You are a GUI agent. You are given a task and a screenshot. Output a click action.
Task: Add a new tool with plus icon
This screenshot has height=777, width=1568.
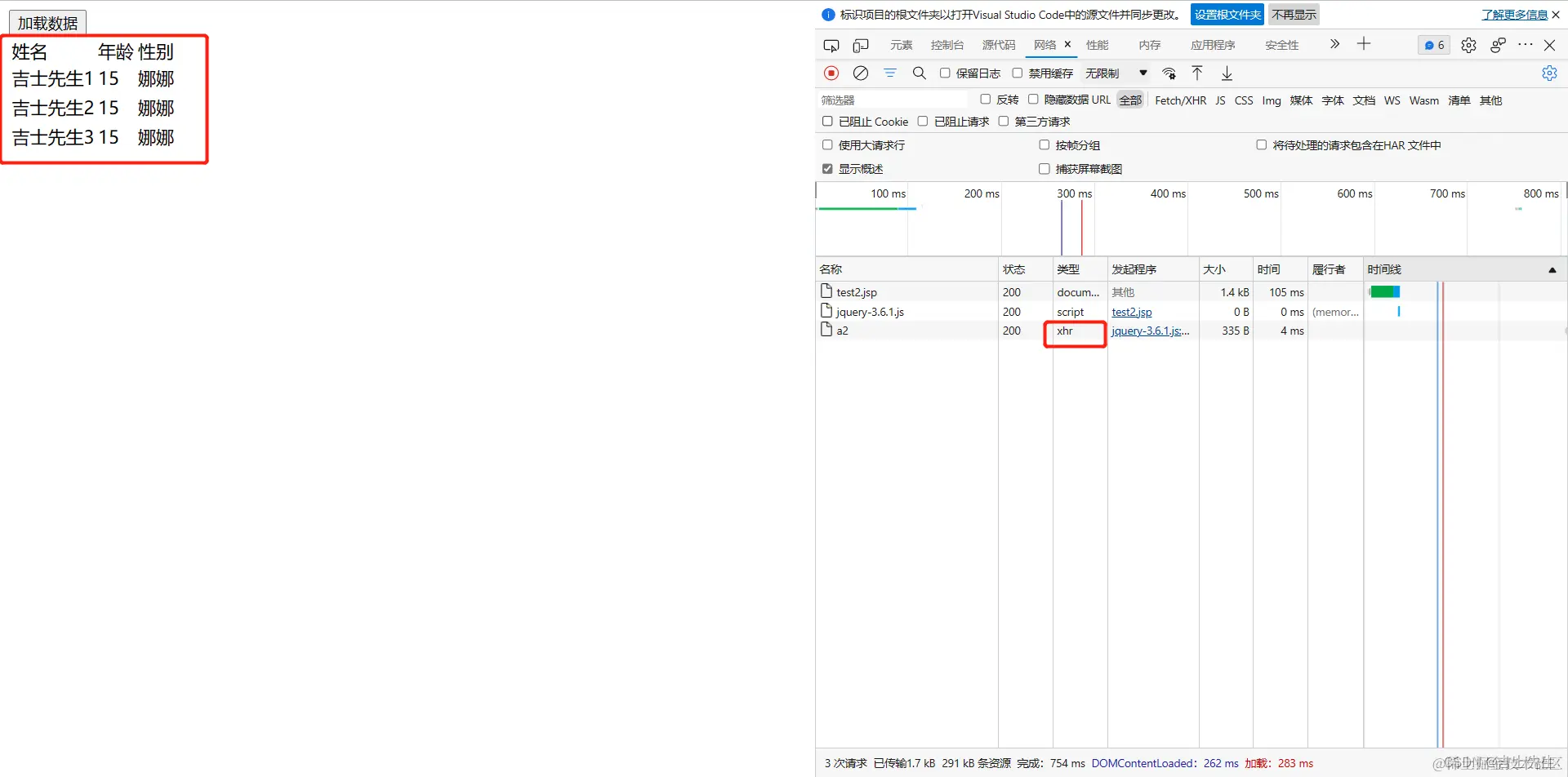point(1364,44)
